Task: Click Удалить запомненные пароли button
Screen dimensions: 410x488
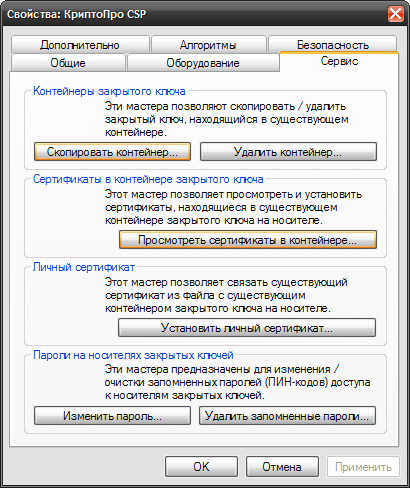Action: pos(287,416)
